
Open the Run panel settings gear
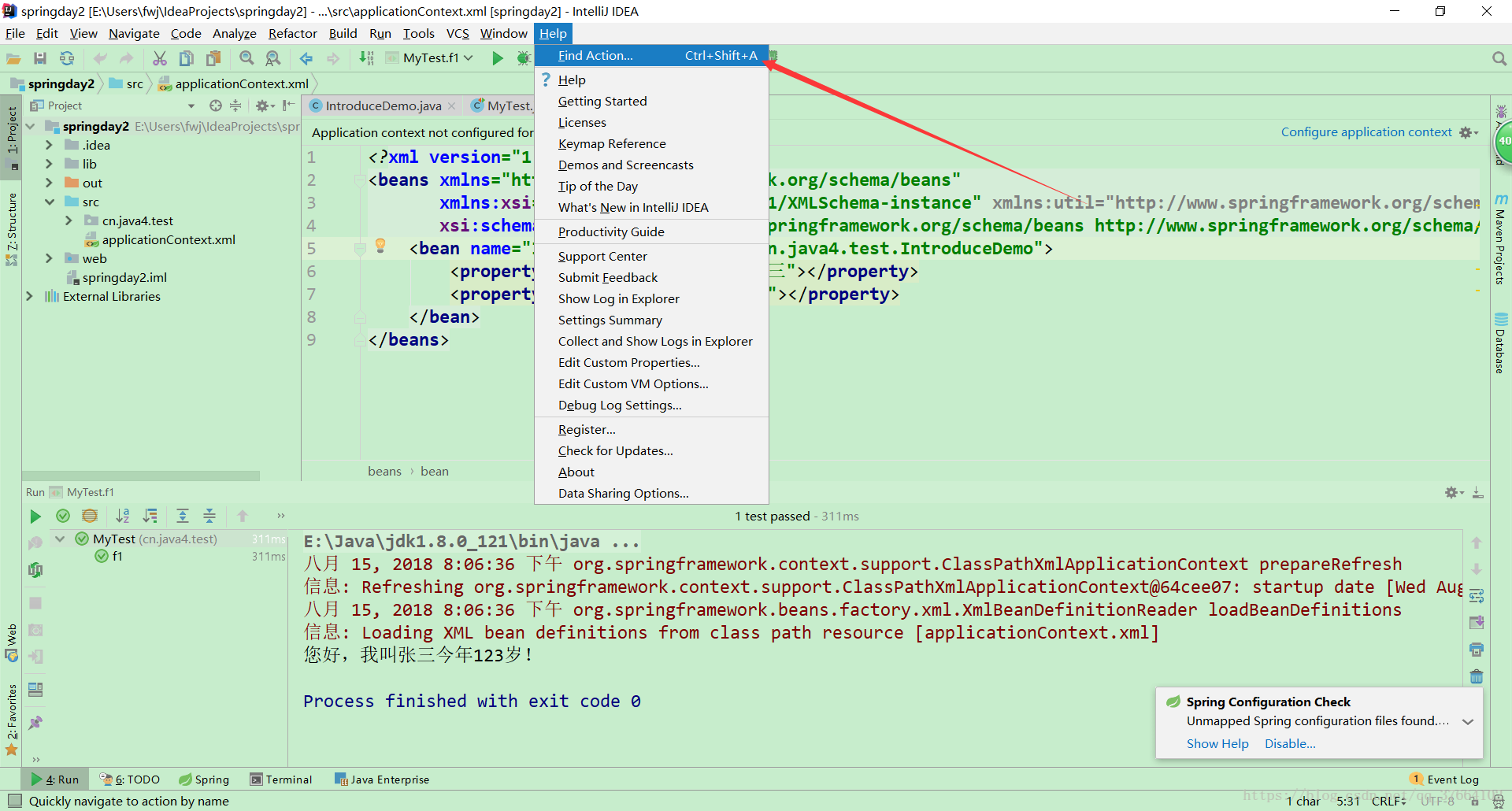point(1454,492)
